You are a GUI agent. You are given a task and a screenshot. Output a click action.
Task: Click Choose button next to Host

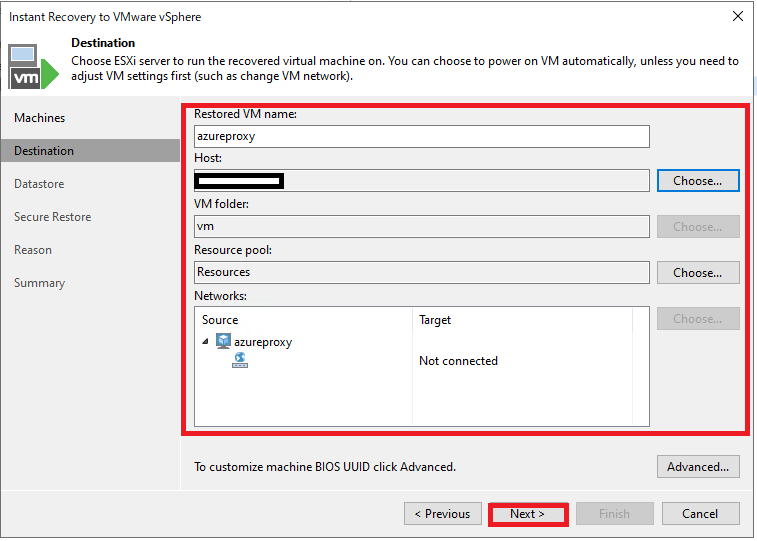[x=698, y=180]
